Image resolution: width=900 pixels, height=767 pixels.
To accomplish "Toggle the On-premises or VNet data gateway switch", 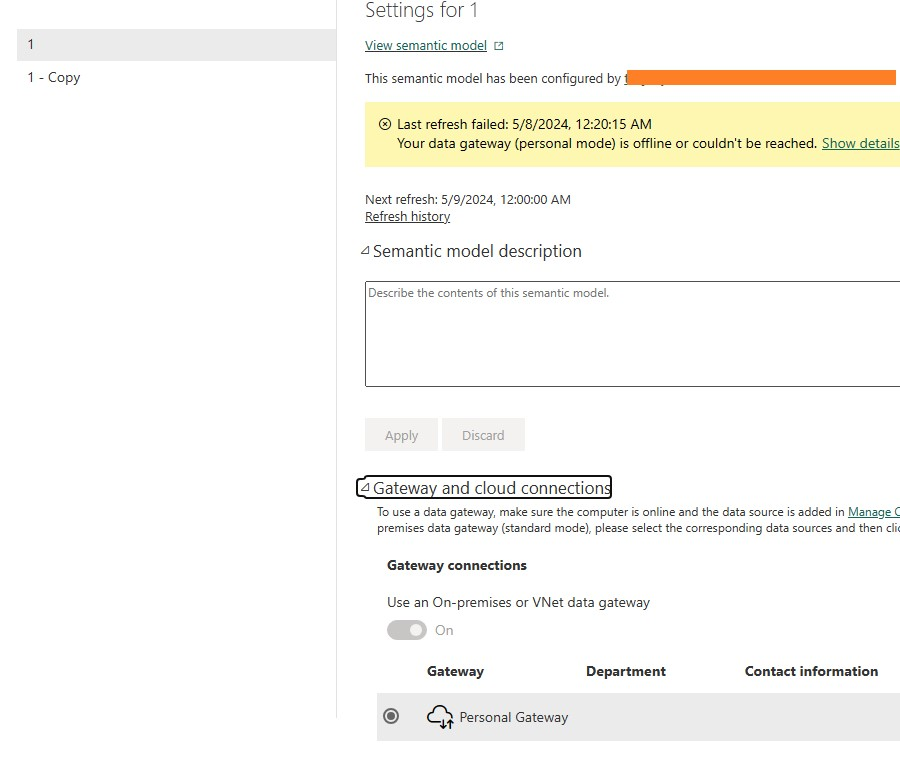I will pyautogui.click(x=407, y=630).
